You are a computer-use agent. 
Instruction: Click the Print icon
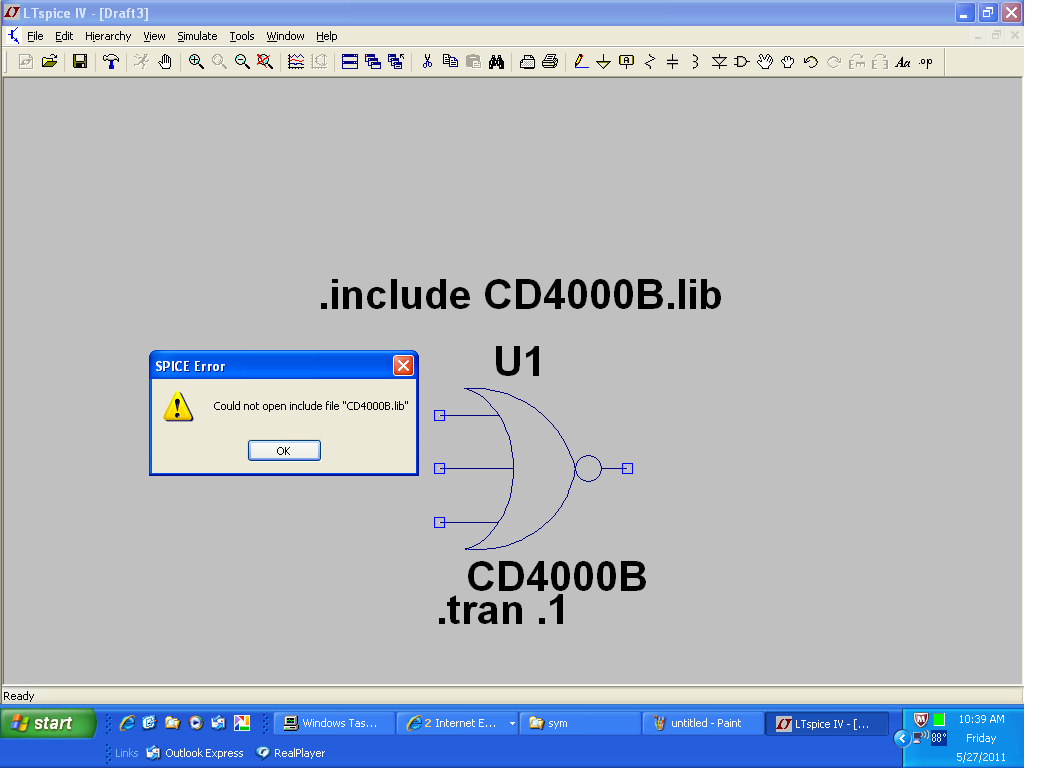tap(550, 62)
